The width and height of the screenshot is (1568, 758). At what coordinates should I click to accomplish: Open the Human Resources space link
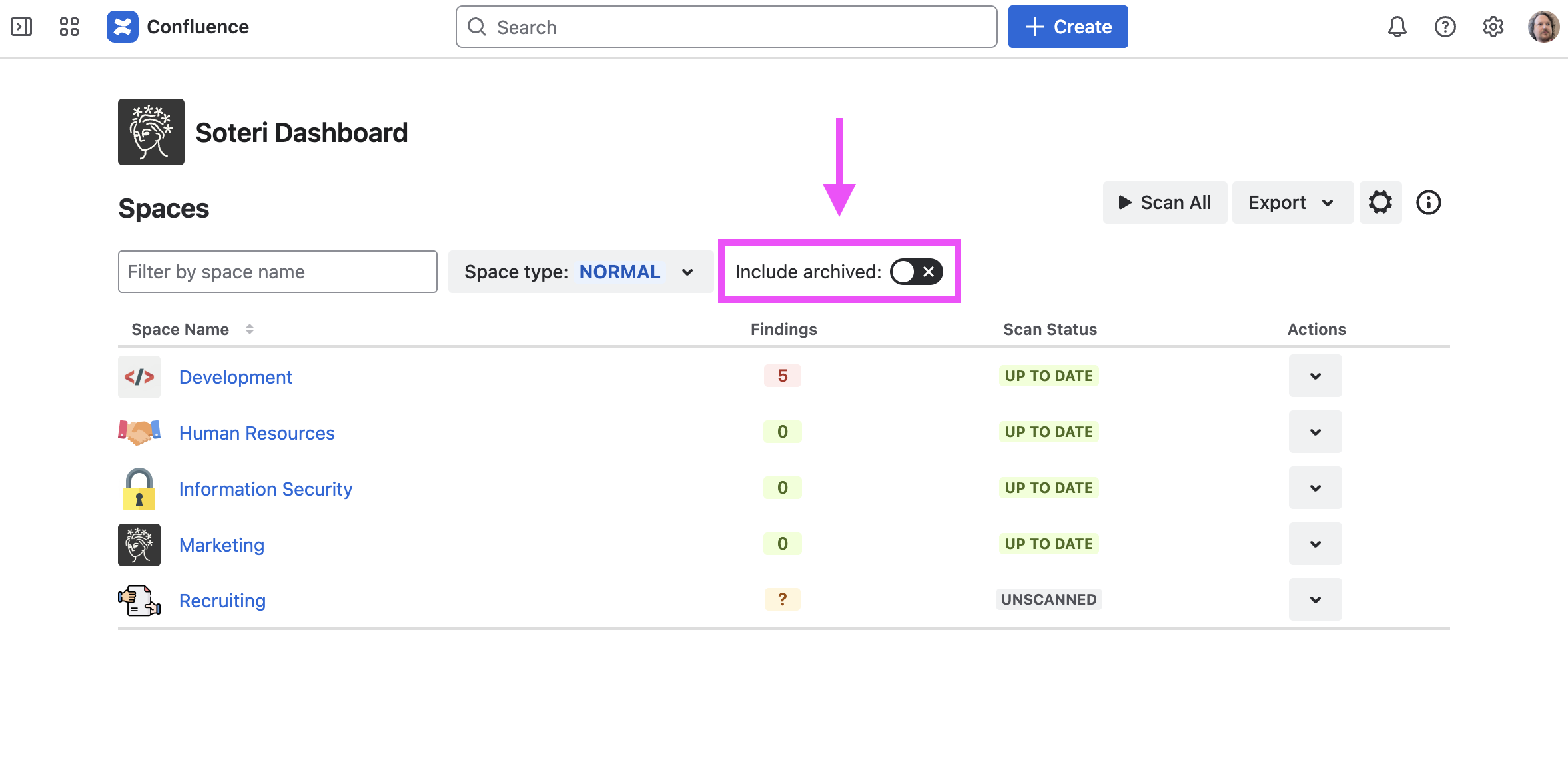(x=256, y=433)
